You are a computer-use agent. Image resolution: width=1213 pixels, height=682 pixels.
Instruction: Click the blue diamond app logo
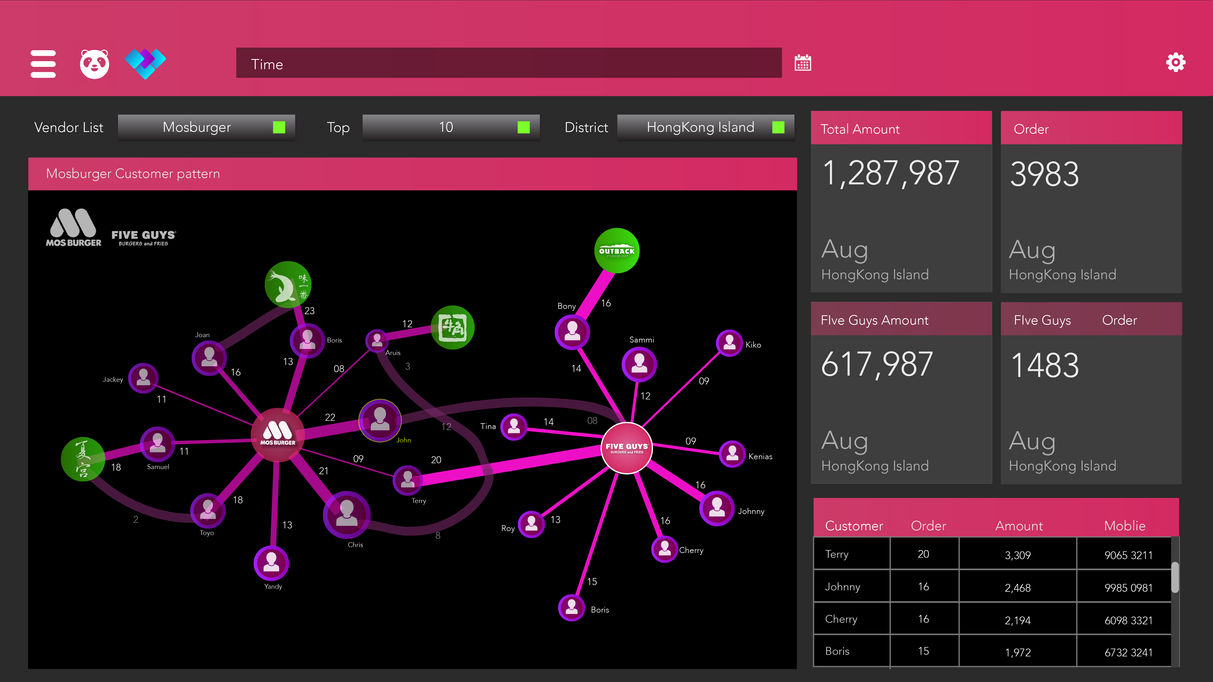[146, 64]
